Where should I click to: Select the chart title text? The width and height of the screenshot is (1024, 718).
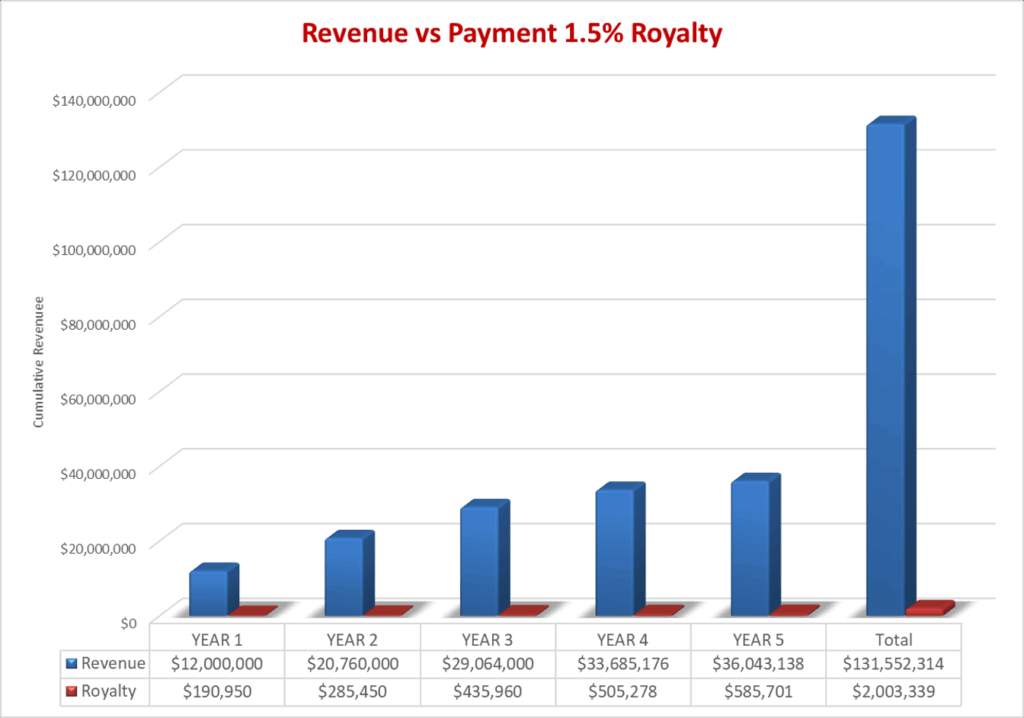(512, 33)
